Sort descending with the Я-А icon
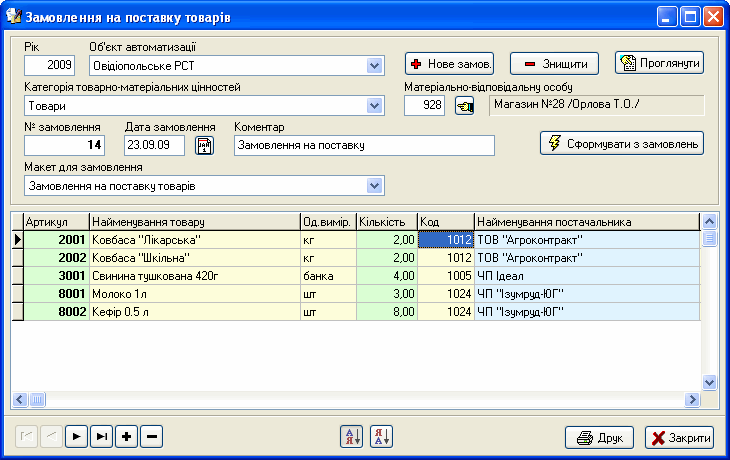Viewport: 730px width, 460px height. point(382,437)
